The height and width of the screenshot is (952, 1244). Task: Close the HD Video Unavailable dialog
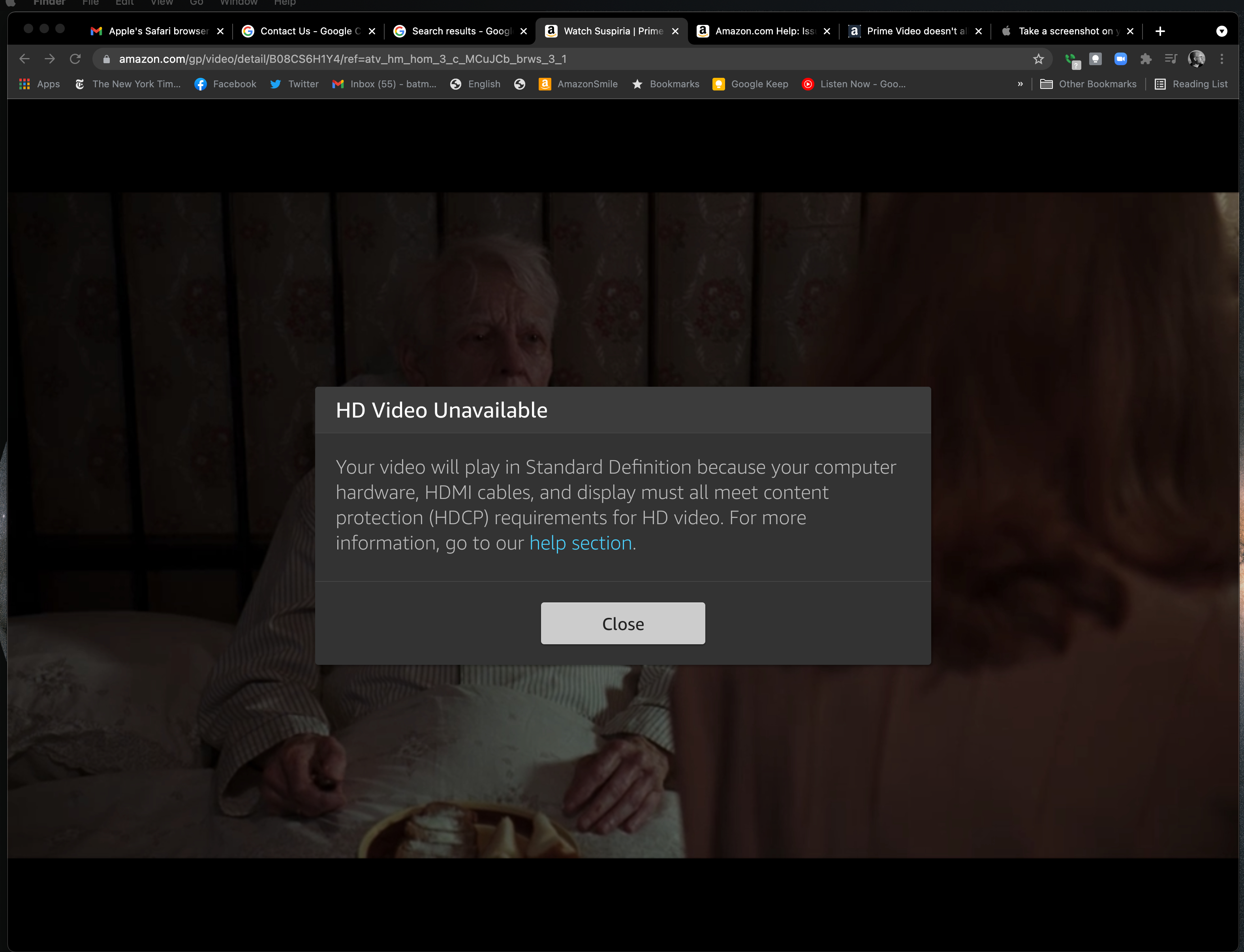pyautogui.click(x=622, y=623)
